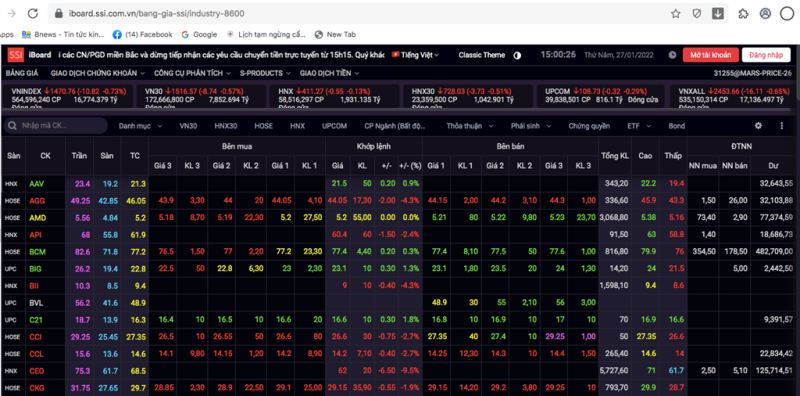The height and width of the screenshot is (396, 800).
Task: Click the Nhập mã CK search field
Action: [x=55, y=126]
